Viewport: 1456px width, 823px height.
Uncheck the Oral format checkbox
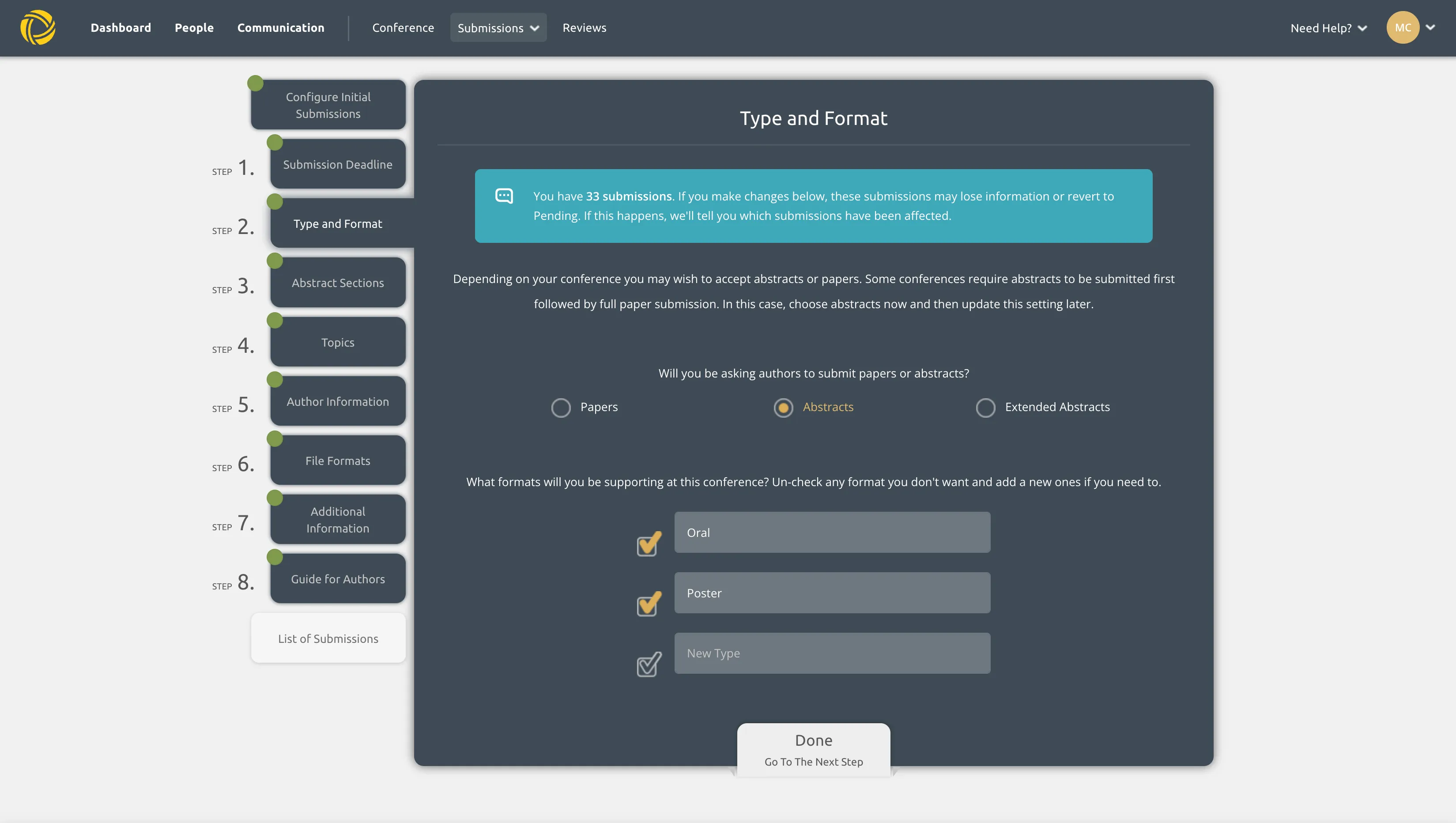(648, 544)
